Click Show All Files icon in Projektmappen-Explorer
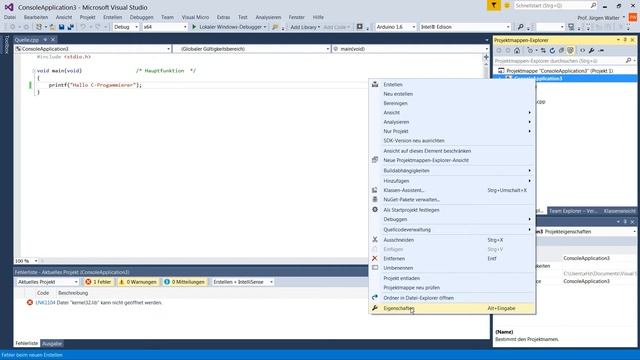The height and width of the screenshot is (360, 640). point(570,51)
